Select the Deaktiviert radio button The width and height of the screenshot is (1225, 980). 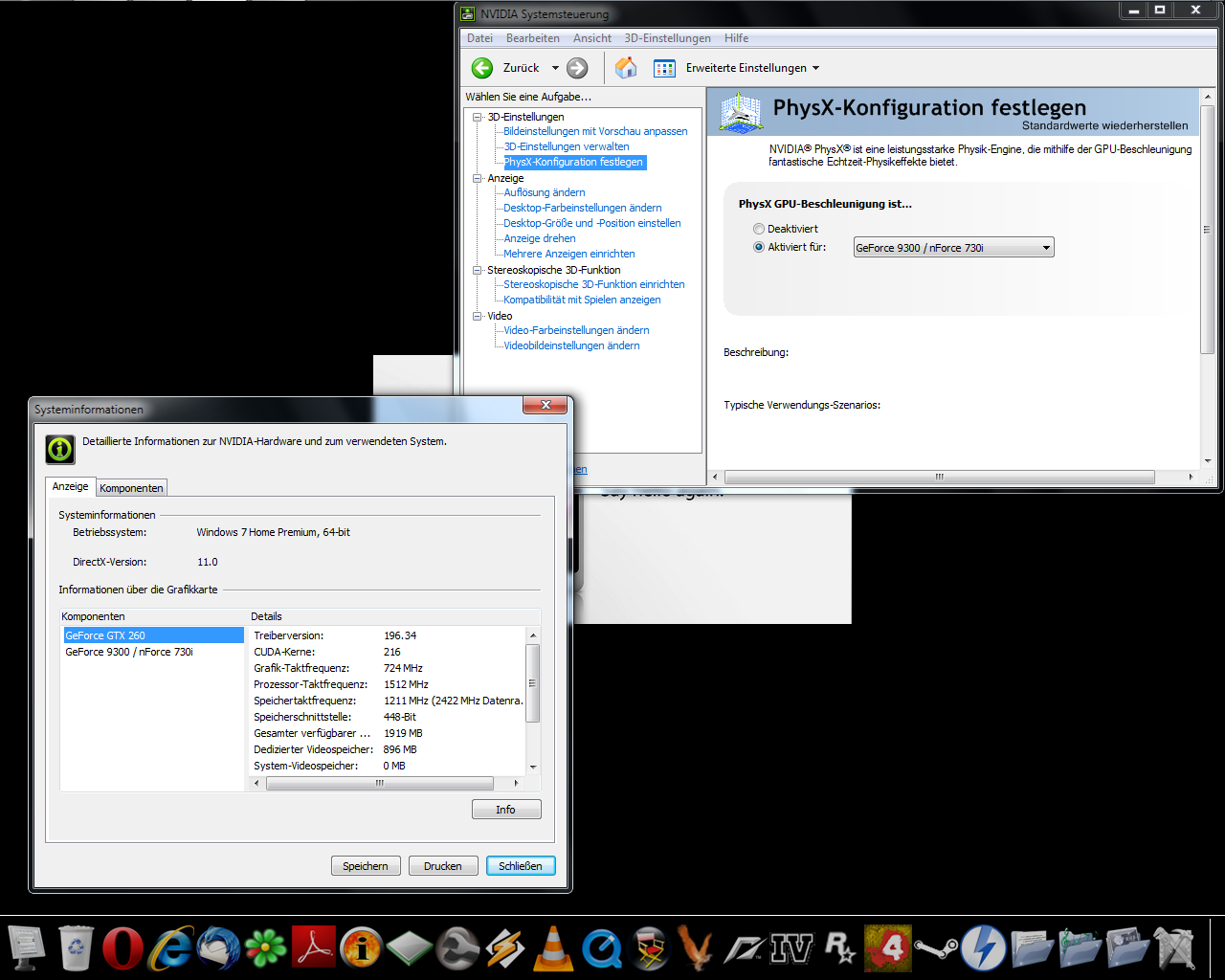pos(759,229)
